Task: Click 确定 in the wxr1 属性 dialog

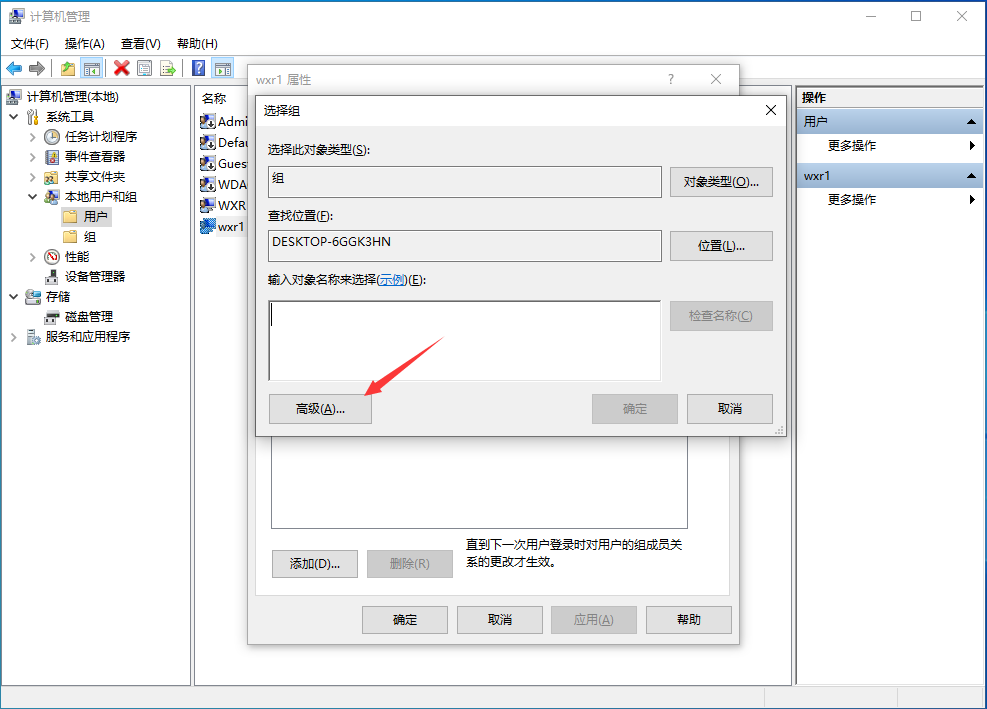Action: point(405,620)
